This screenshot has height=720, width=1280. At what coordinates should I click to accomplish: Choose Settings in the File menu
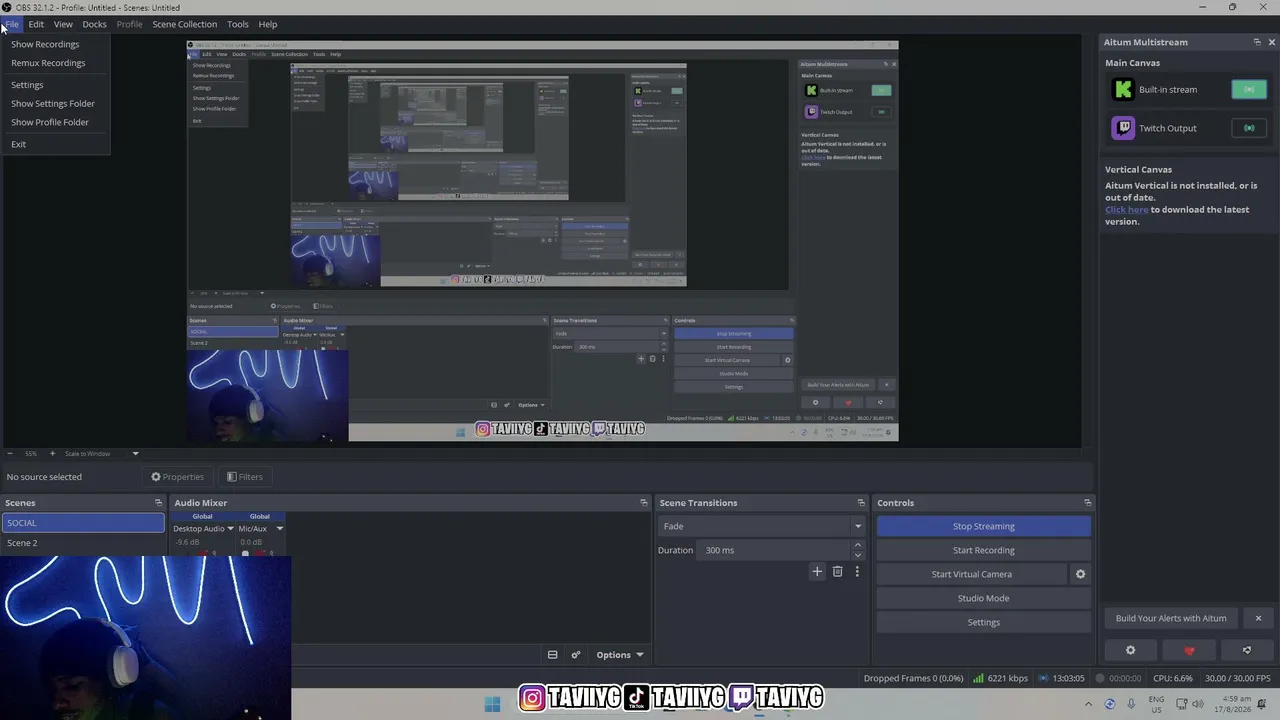[x=55, y=85]
